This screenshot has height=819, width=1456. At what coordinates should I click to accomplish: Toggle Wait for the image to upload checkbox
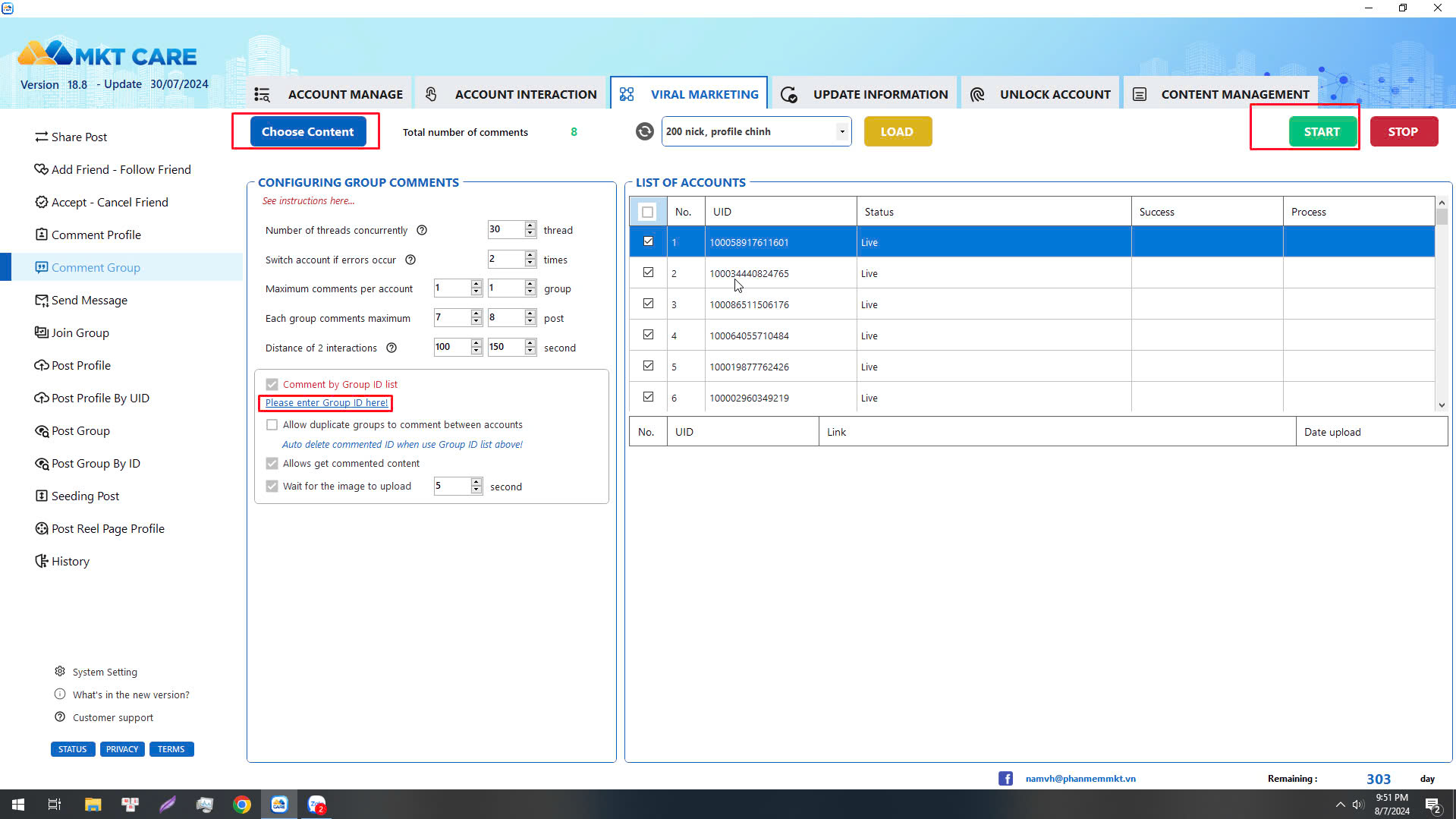pos(272,486)
